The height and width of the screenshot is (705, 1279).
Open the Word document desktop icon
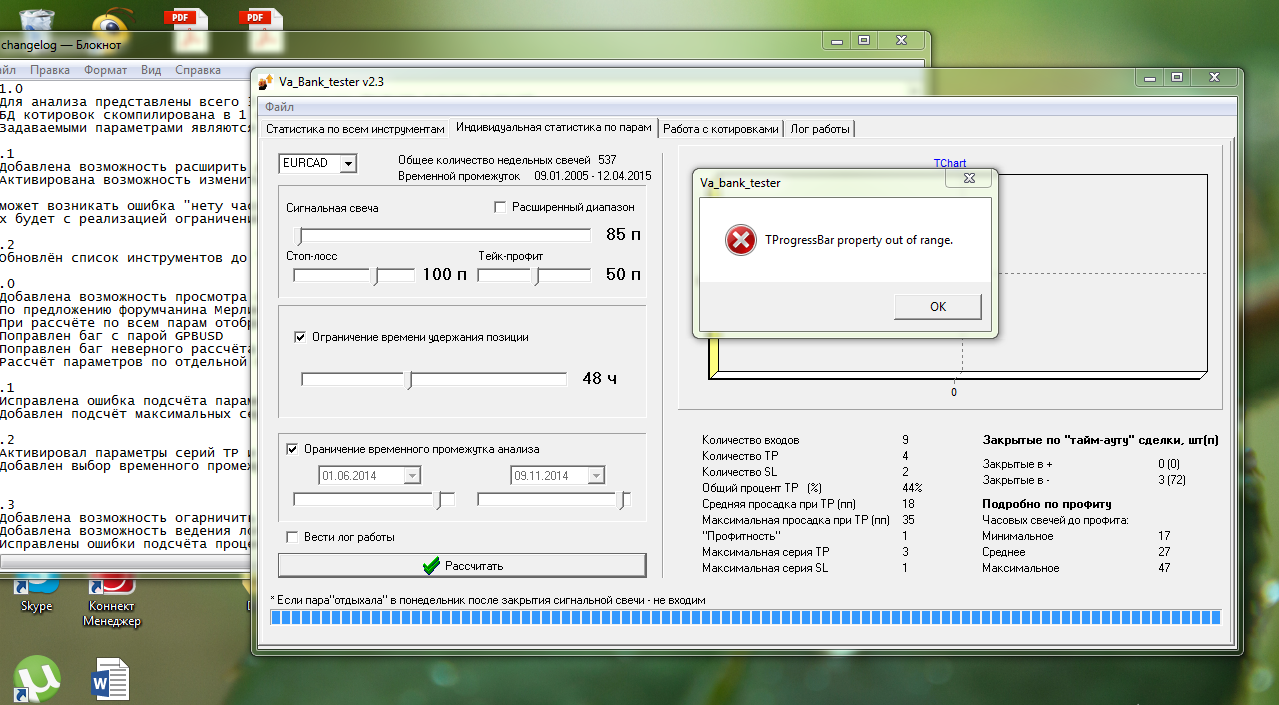[x=111, y=678]
